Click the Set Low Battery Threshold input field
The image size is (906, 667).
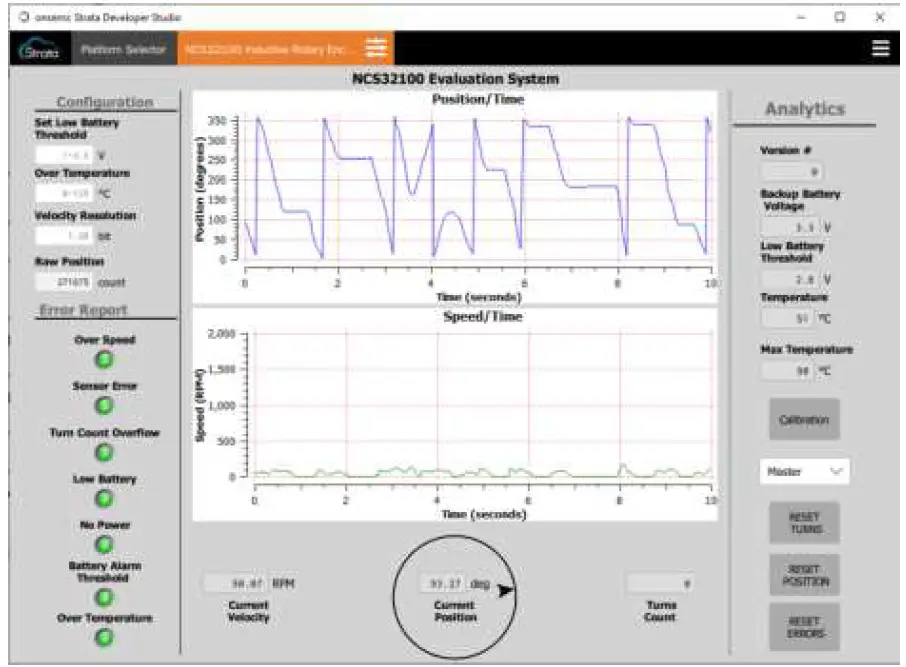tap(64, 156)
